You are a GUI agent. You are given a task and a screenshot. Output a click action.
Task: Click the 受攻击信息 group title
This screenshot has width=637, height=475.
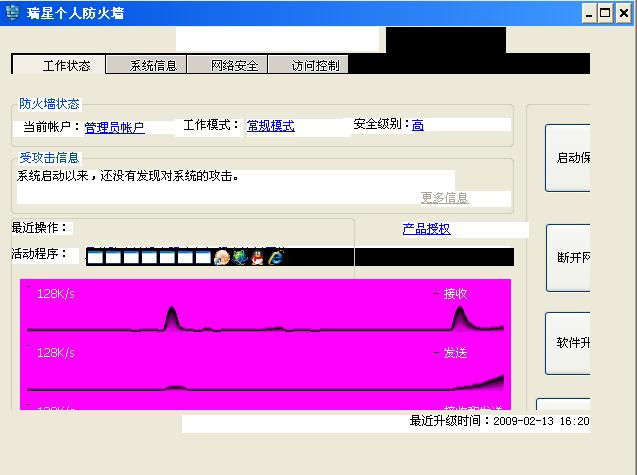click(49, 158)
